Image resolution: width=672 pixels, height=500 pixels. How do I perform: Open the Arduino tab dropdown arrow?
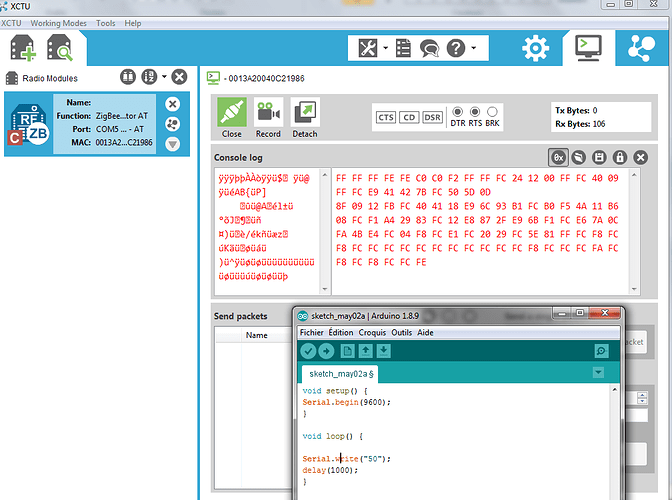tap(598, 372)
